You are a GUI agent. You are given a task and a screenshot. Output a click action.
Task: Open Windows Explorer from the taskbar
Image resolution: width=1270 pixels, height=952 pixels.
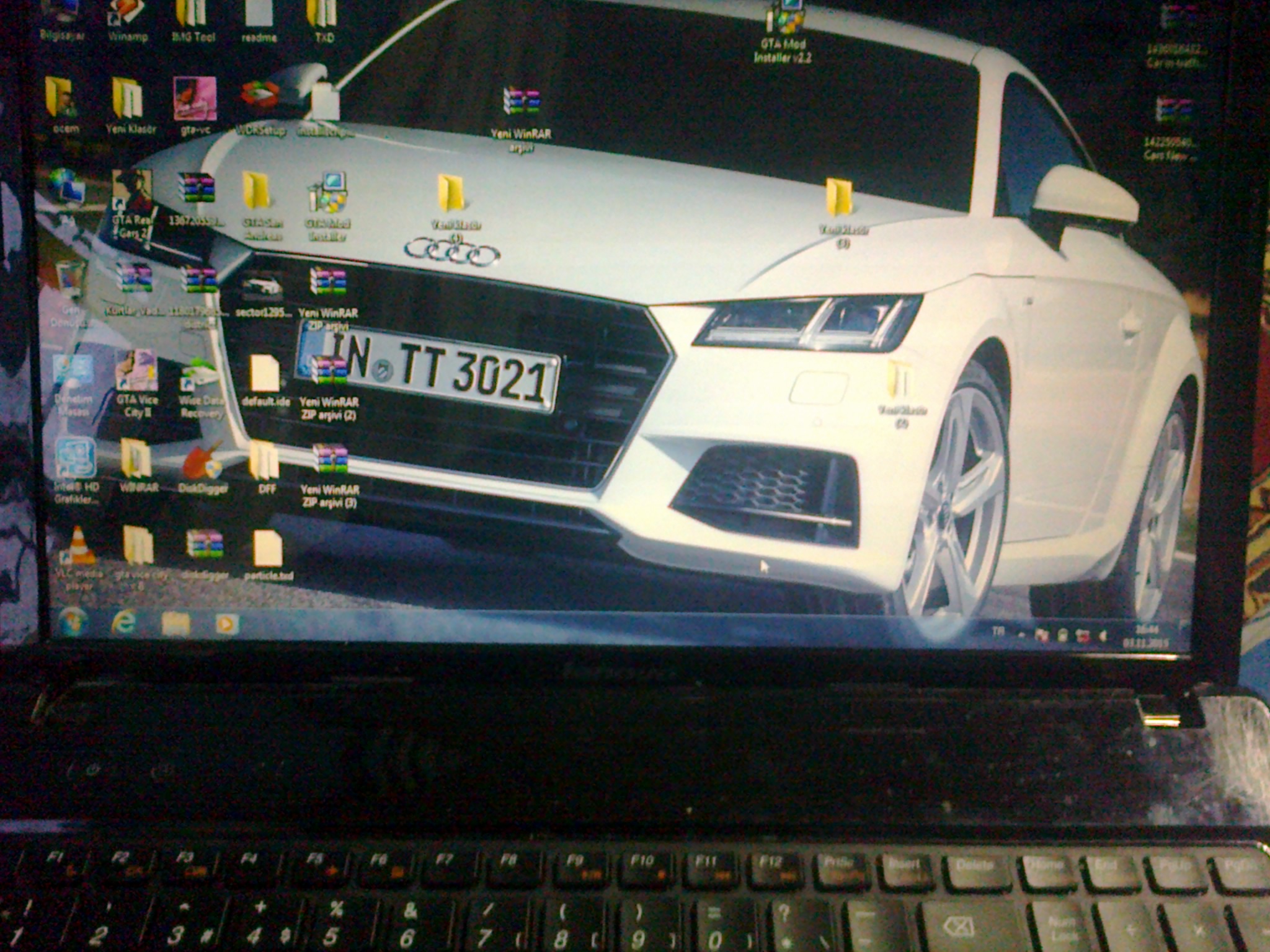[x=175, y=624]
